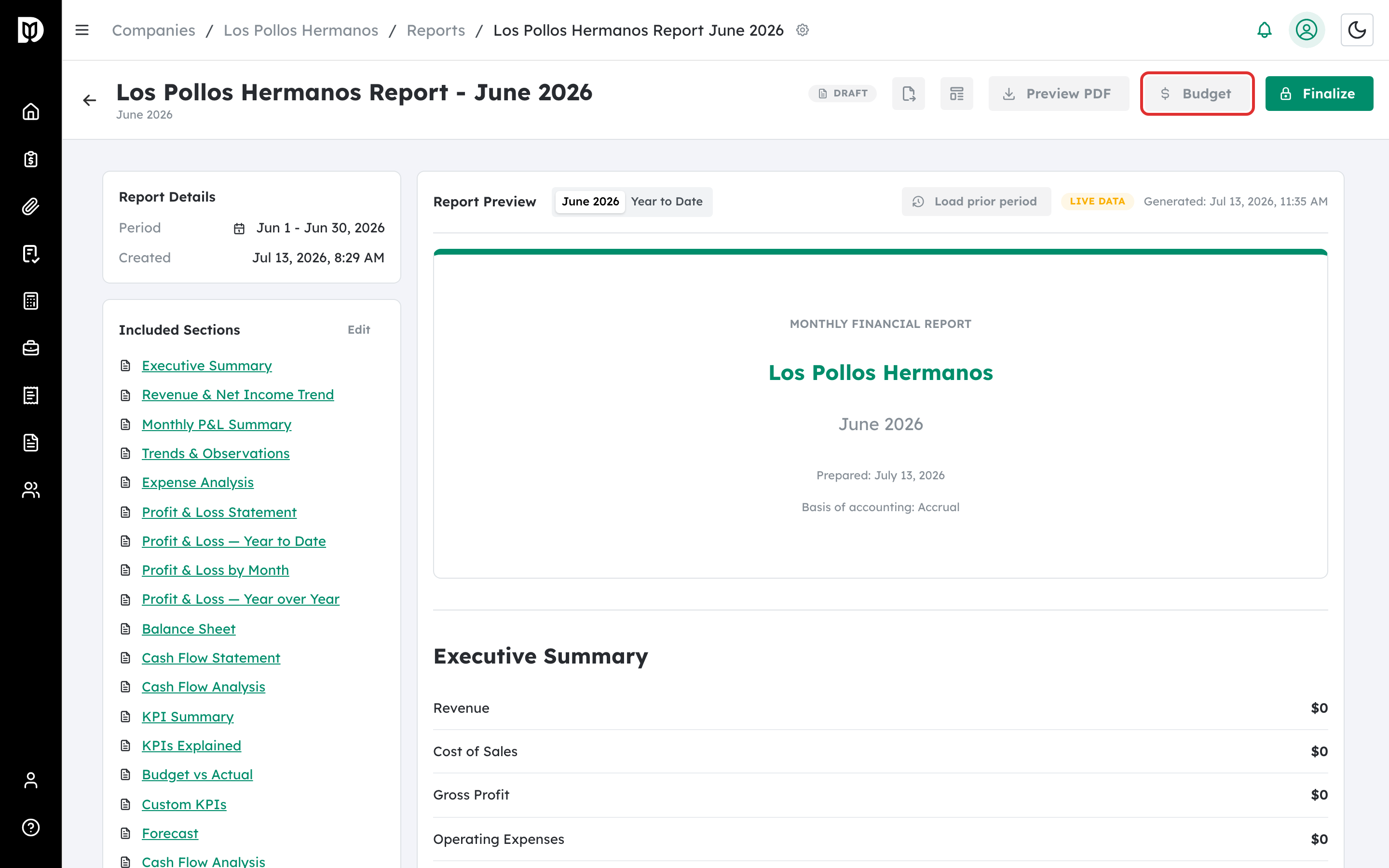Image resolution: width=1389 pixels, height=868 pixels.
Task: Open the hamburger menu
Action: coord(82,30)
